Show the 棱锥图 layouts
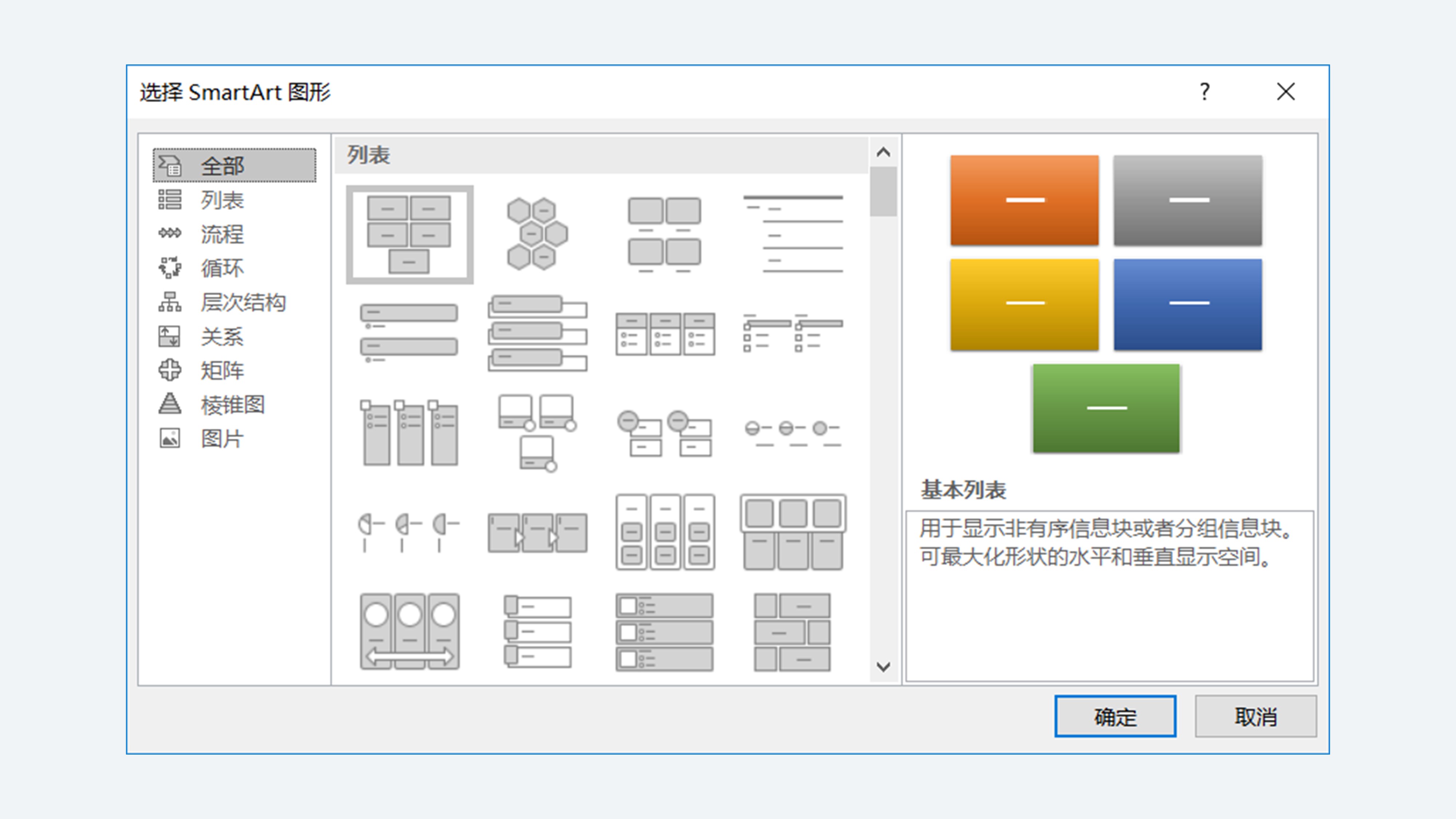Screen dimensions: 1456x819 [x=232, y=405]
